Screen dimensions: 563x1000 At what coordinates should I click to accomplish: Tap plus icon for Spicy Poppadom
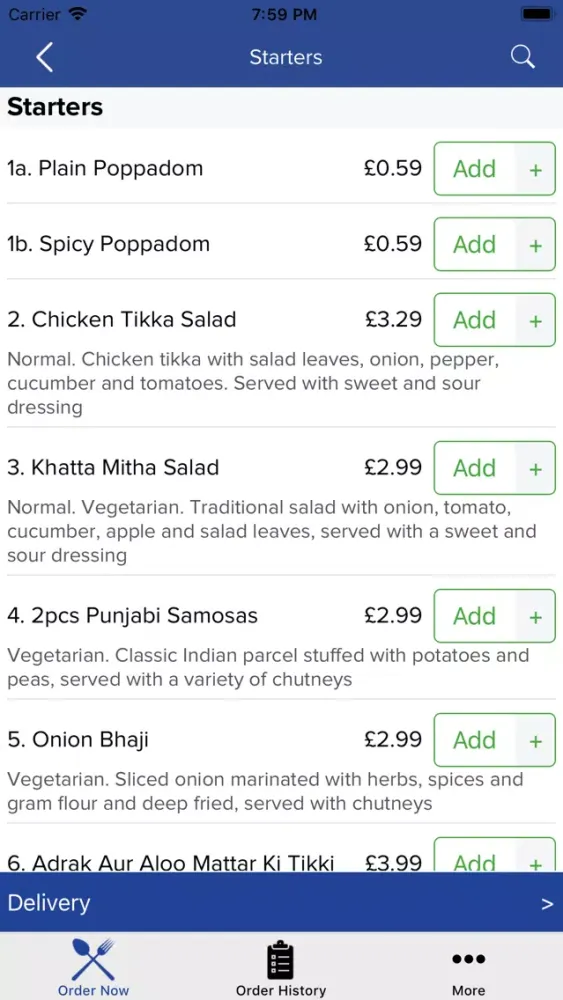pyautogui.click(x=536, y=245)
